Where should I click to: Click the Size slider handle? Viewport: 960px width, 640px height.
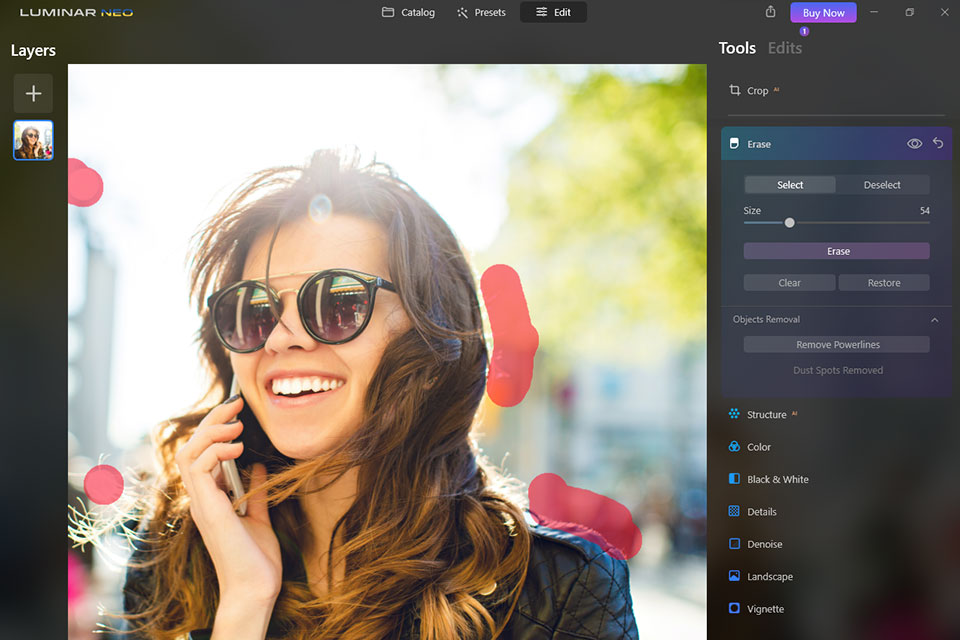point(790,223)
